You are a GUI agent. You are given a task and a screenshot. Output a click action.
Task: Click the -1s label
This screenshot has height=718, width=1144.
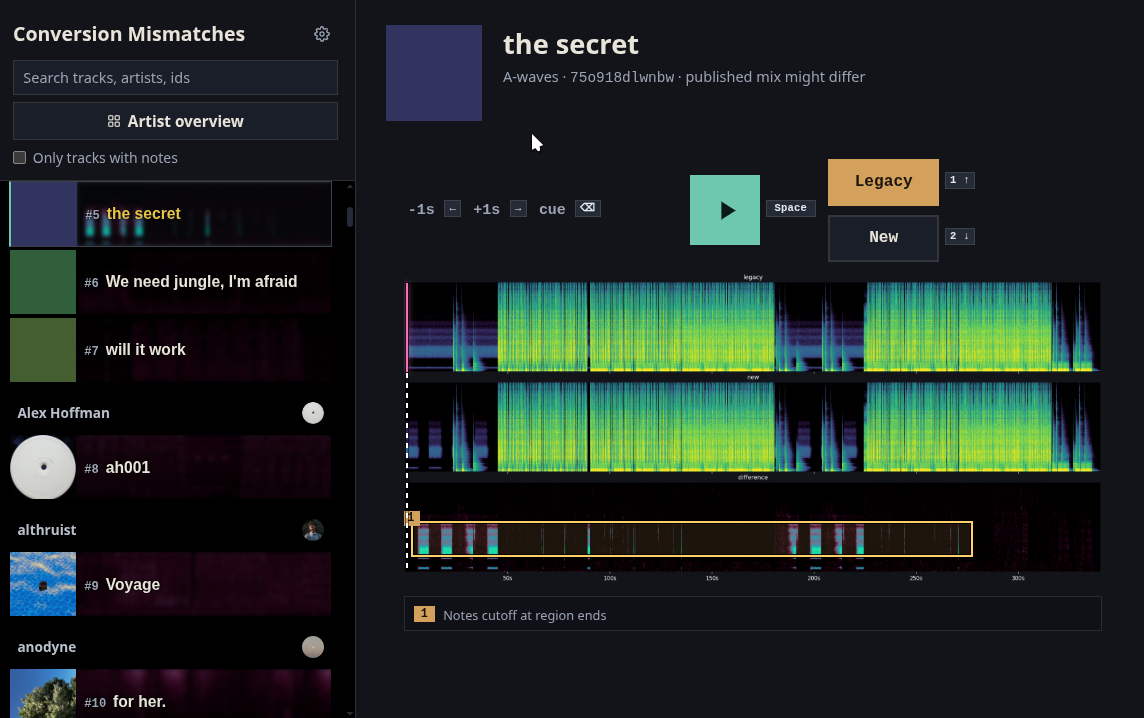[x=421, y=209]
